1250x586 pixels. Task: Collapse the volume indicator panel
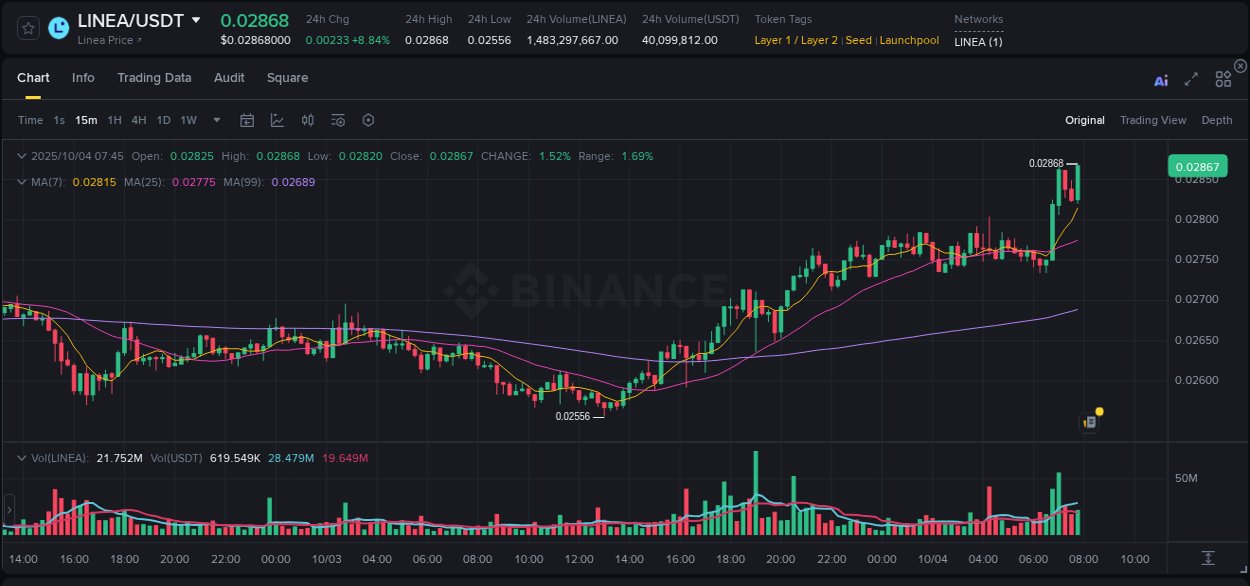pos(22,457)
